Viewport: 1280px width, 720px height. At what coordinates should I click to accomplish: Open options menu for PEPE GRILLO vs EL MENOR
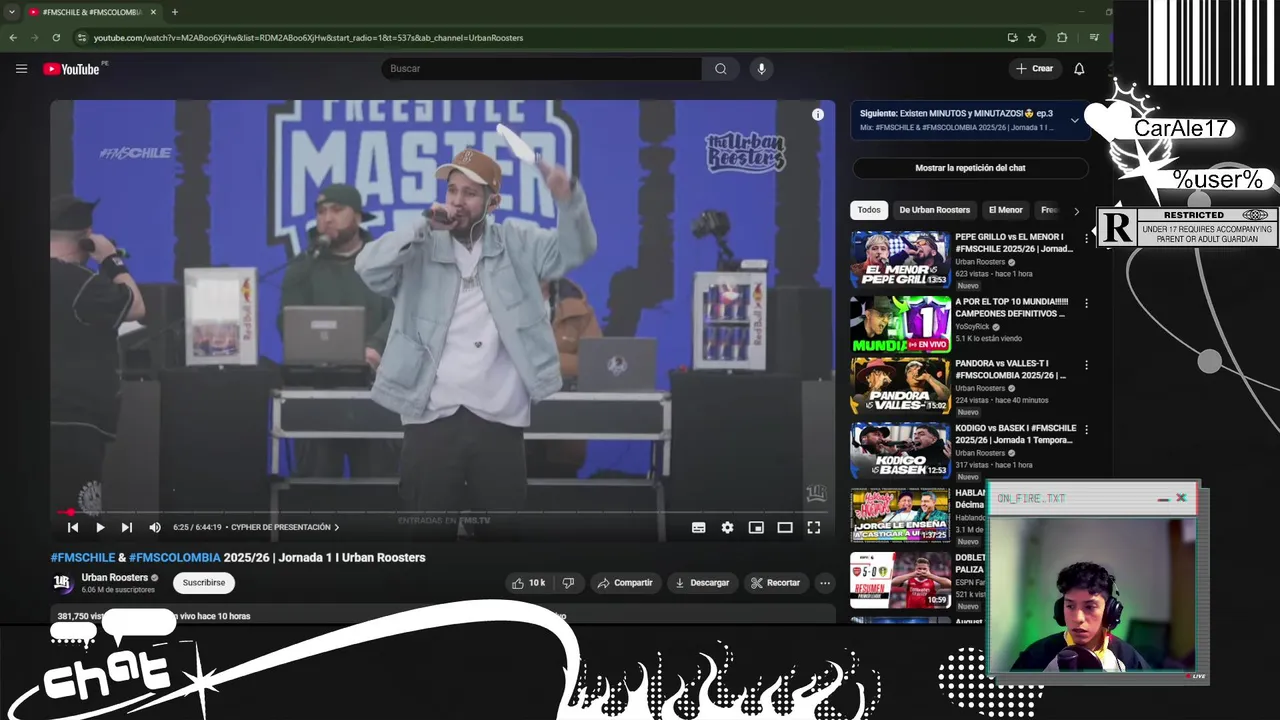coord(1086,239)
